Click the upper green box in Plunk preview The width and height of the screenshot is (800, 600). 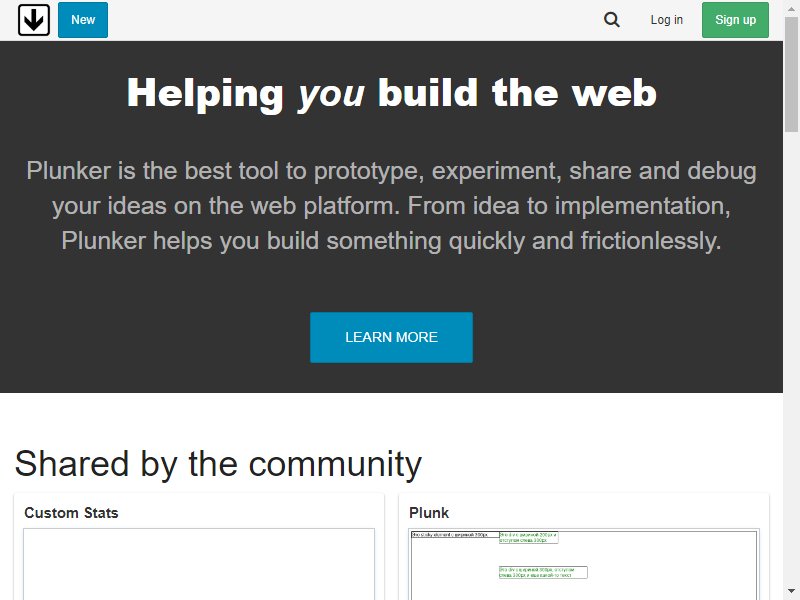pyautogui.click(x=529, y=537)
